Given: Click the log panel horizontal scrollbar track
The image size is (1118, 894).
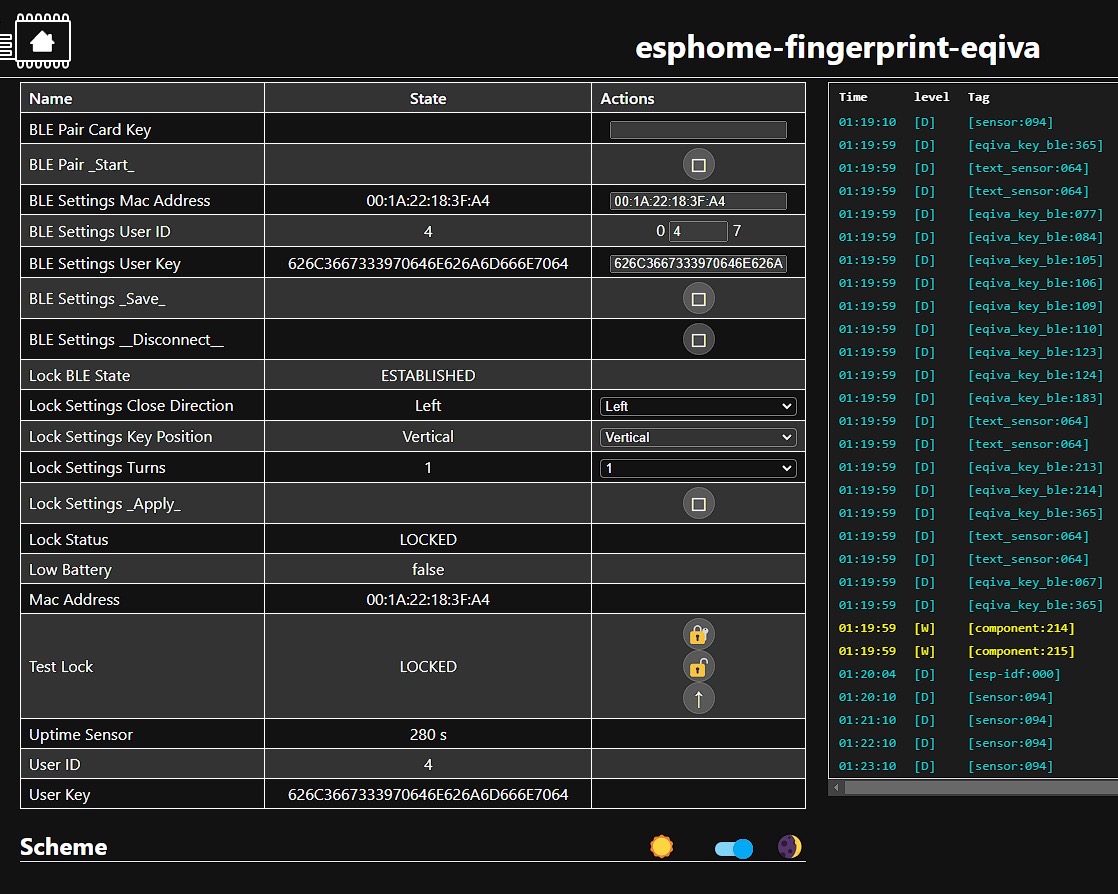Looking at the screenshot, I should coord(980,788).
